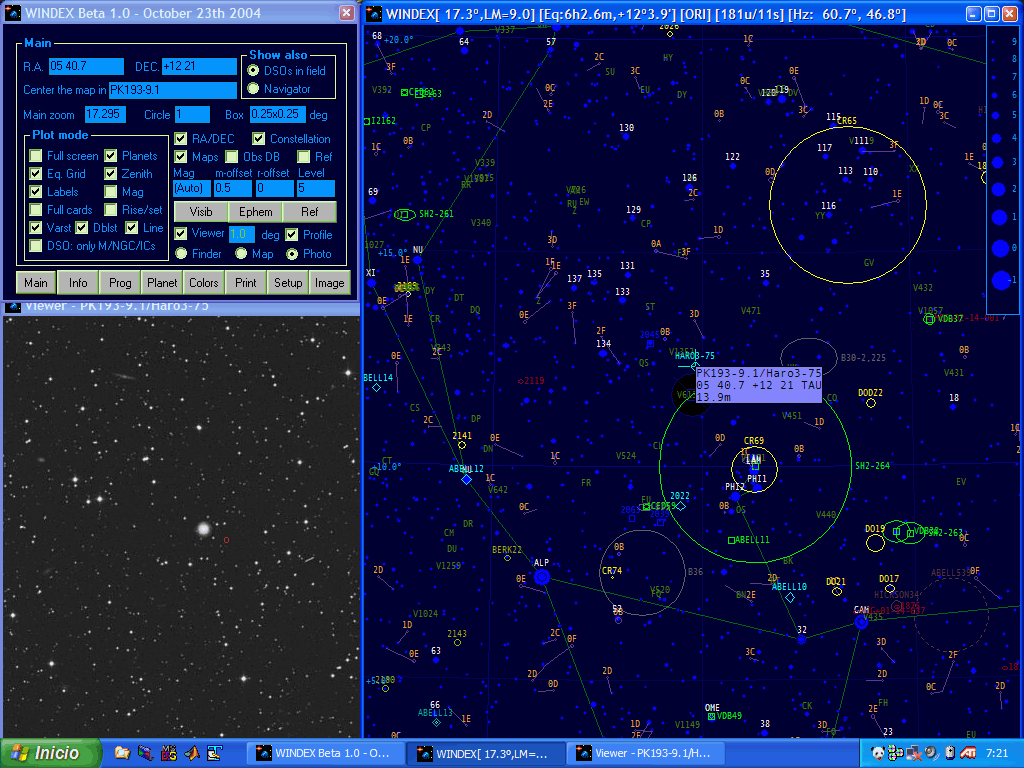Click the NU star on the map
Screen dimensions: 1024x768
coord(417,260)
